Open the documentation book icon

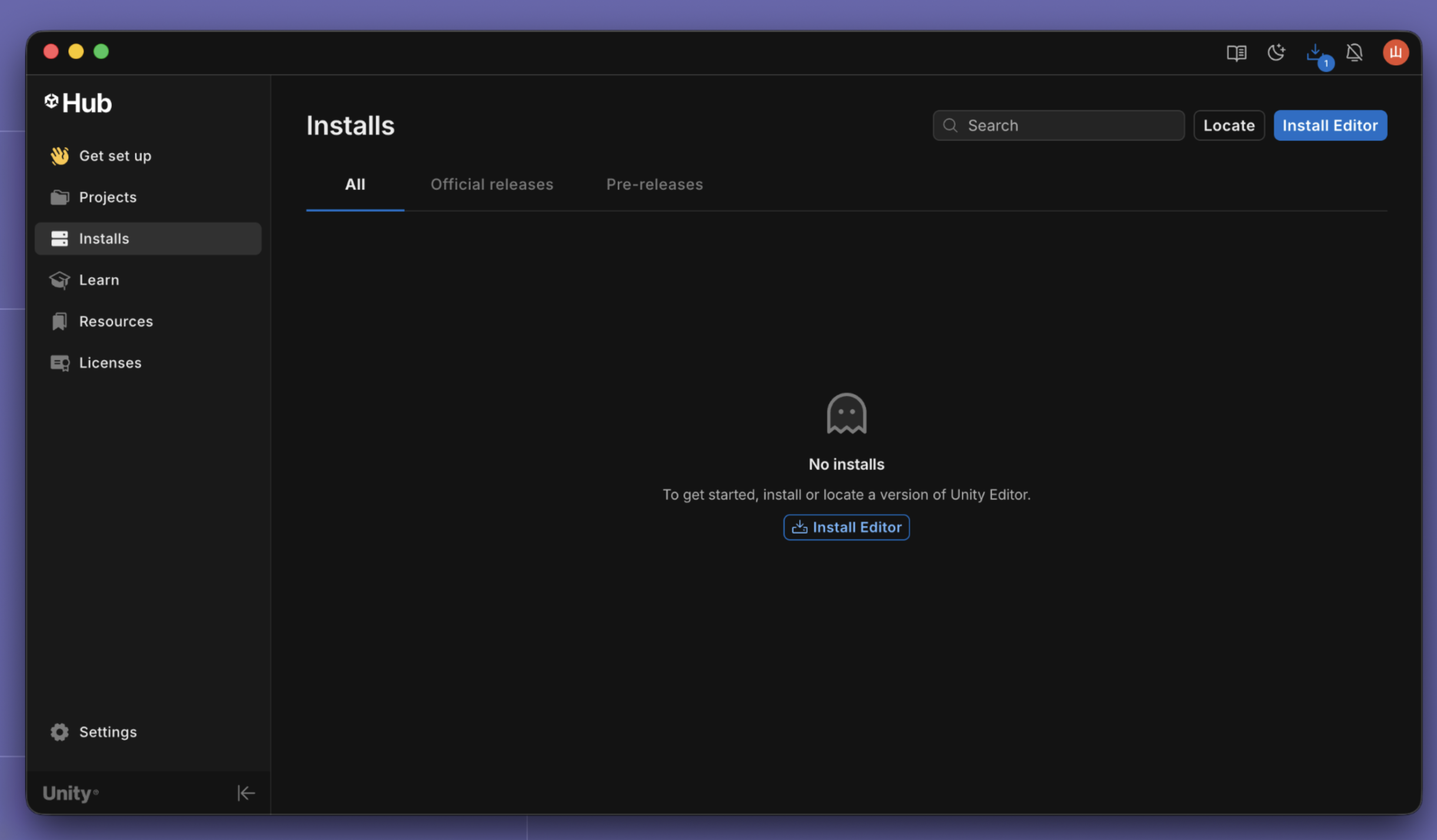(x=1236, y=53)
